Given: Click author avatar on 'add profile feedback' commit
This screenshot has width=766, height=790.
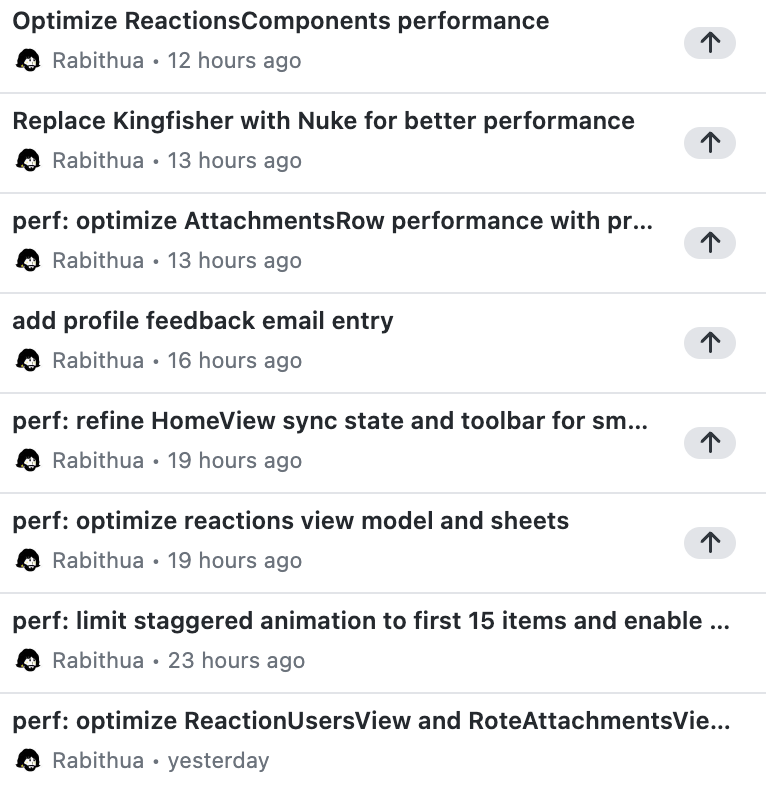Looking at the screenshot, I should click(x=29, y=361).
